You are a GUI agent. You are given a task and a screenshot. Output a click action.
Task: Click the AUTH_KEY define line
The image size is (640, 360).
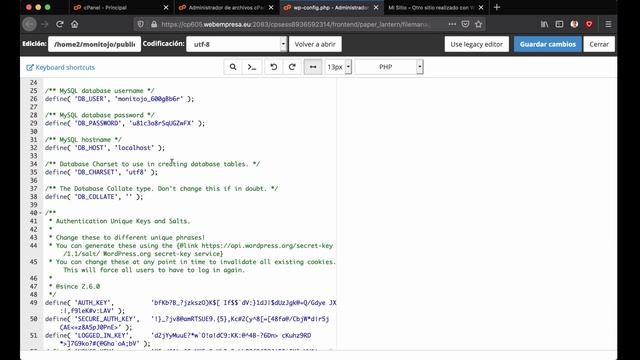pyautogui.click(x=191, y=307)
